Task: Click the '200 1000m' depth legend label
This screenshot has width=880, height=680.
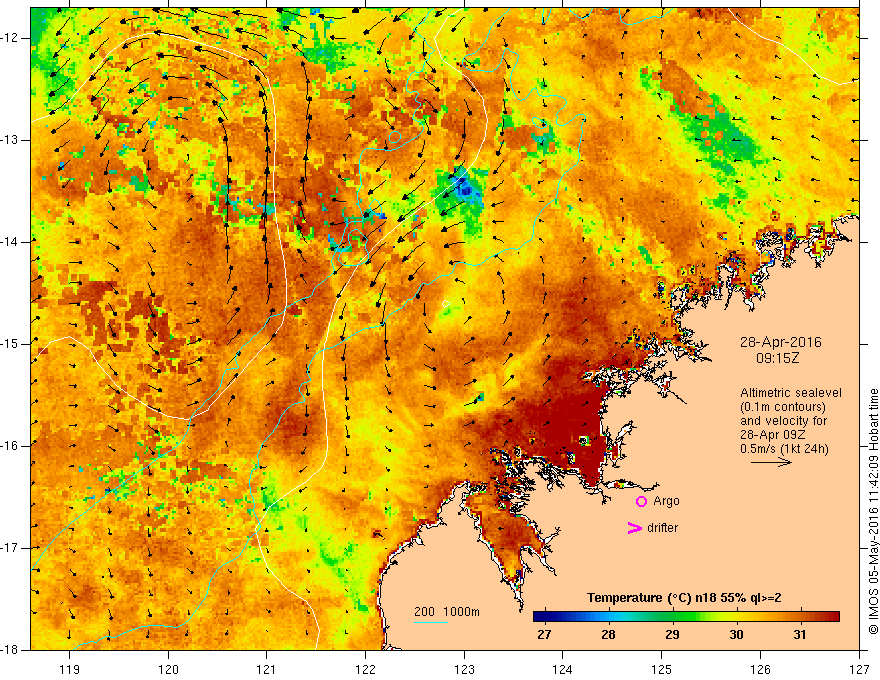Action: [x=447, y=612]
